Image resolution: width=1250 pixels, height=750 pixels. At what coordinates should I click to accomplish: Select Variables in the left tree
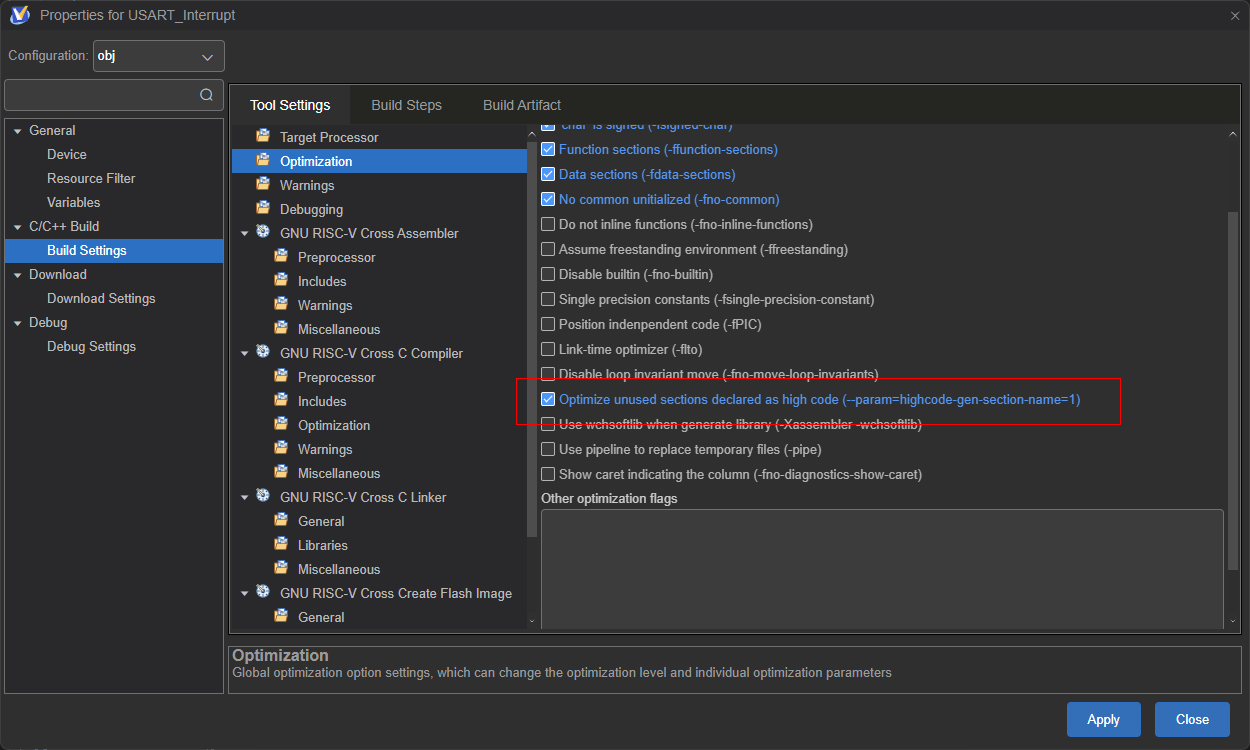[x=74, y=202]
